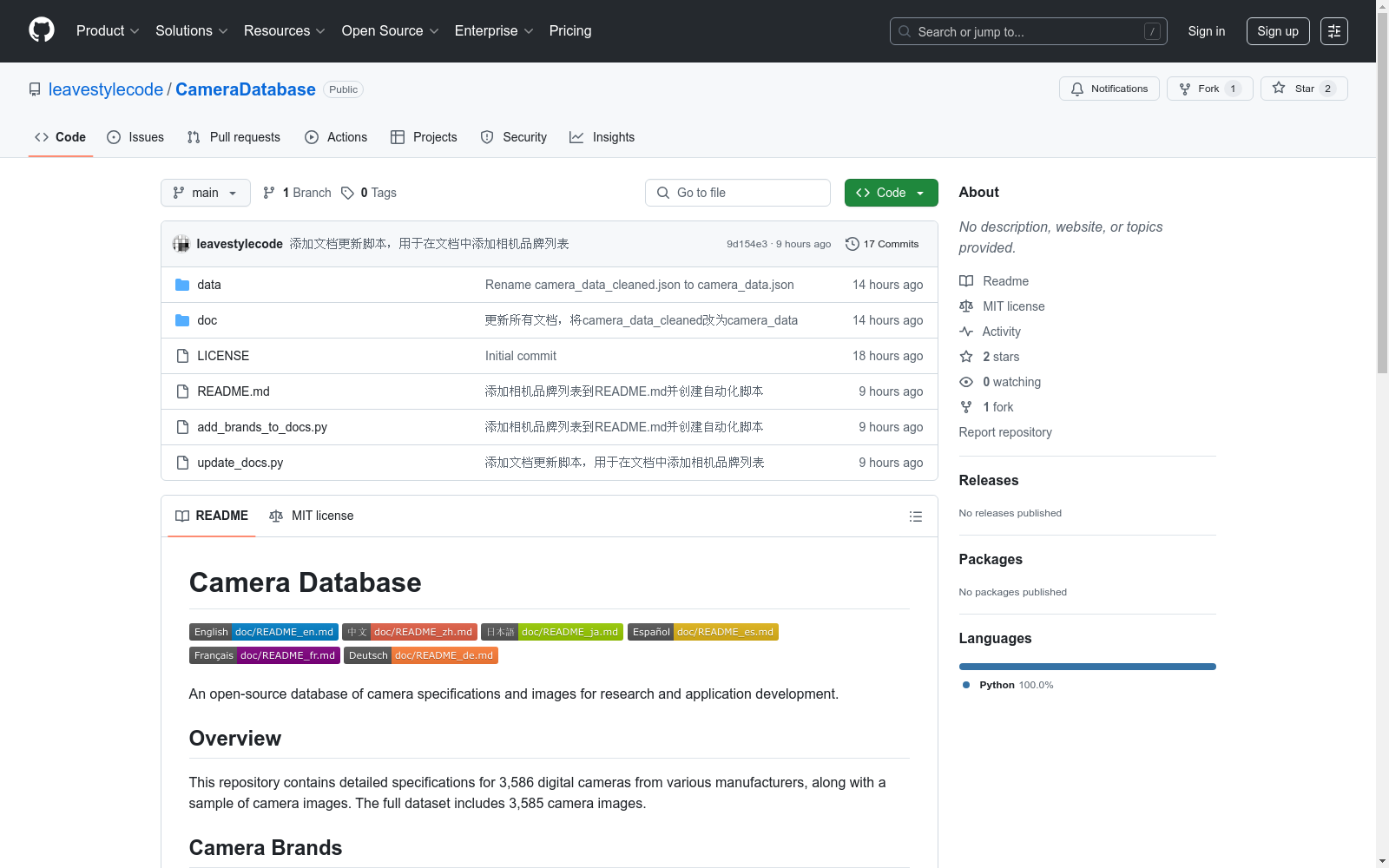The height and width of the screenshot is (868, 1389).
Task: Click the update_docs.py file icon
Action: 182,463
